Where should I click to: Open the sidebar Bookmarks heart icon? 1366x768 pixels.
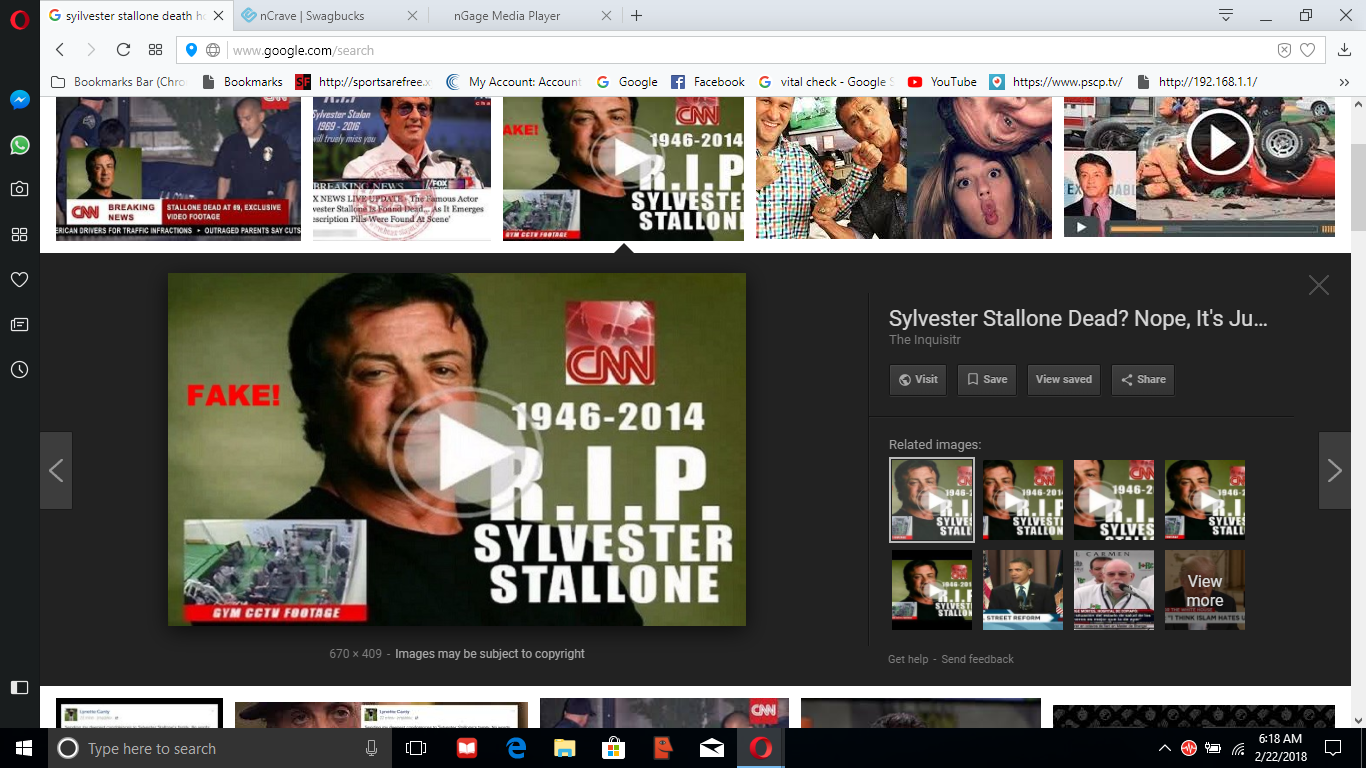pos(19,280)
